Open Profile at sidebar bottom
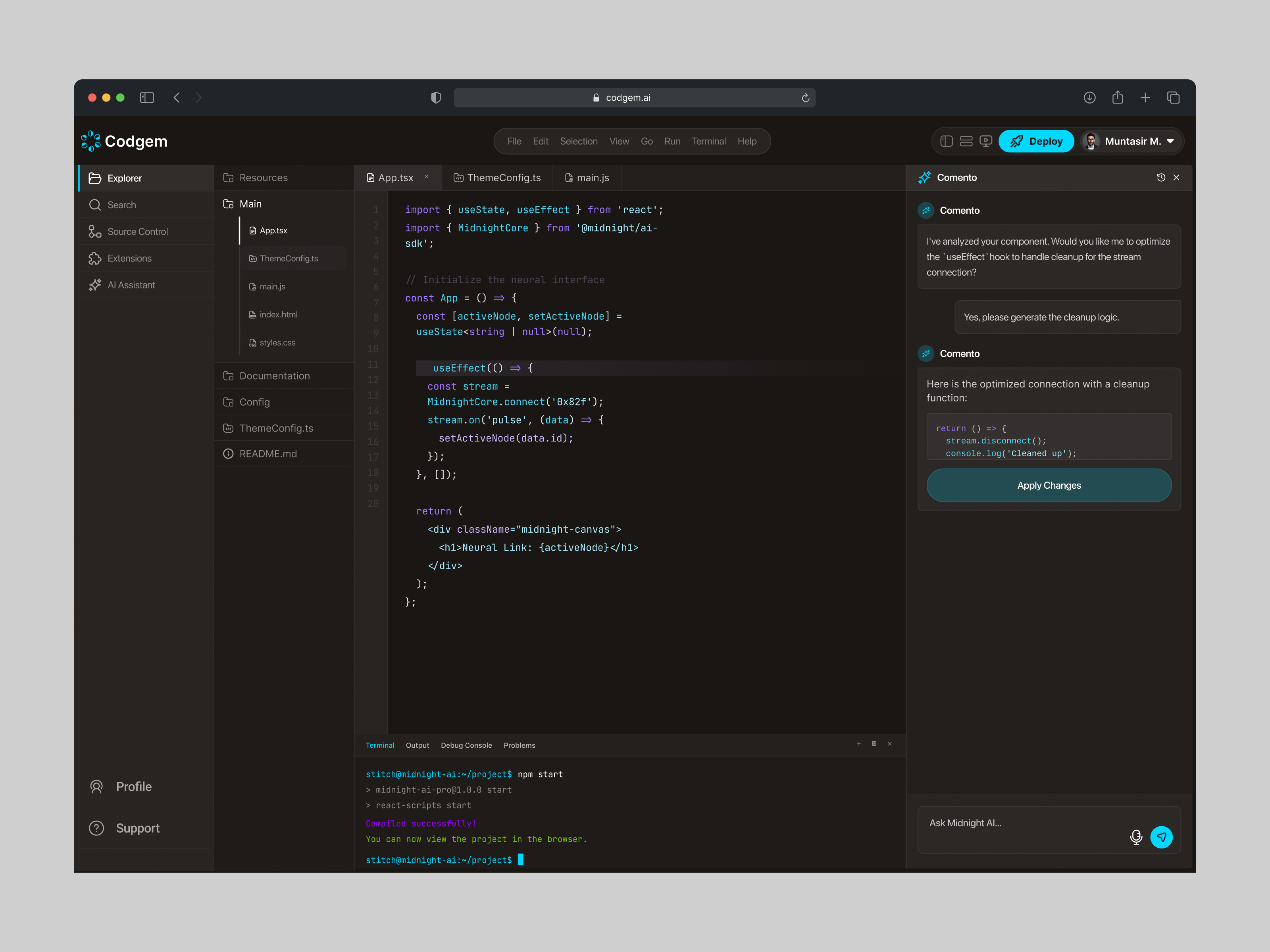The width and height of the screenshot is (1270, 952). (121, 787)
